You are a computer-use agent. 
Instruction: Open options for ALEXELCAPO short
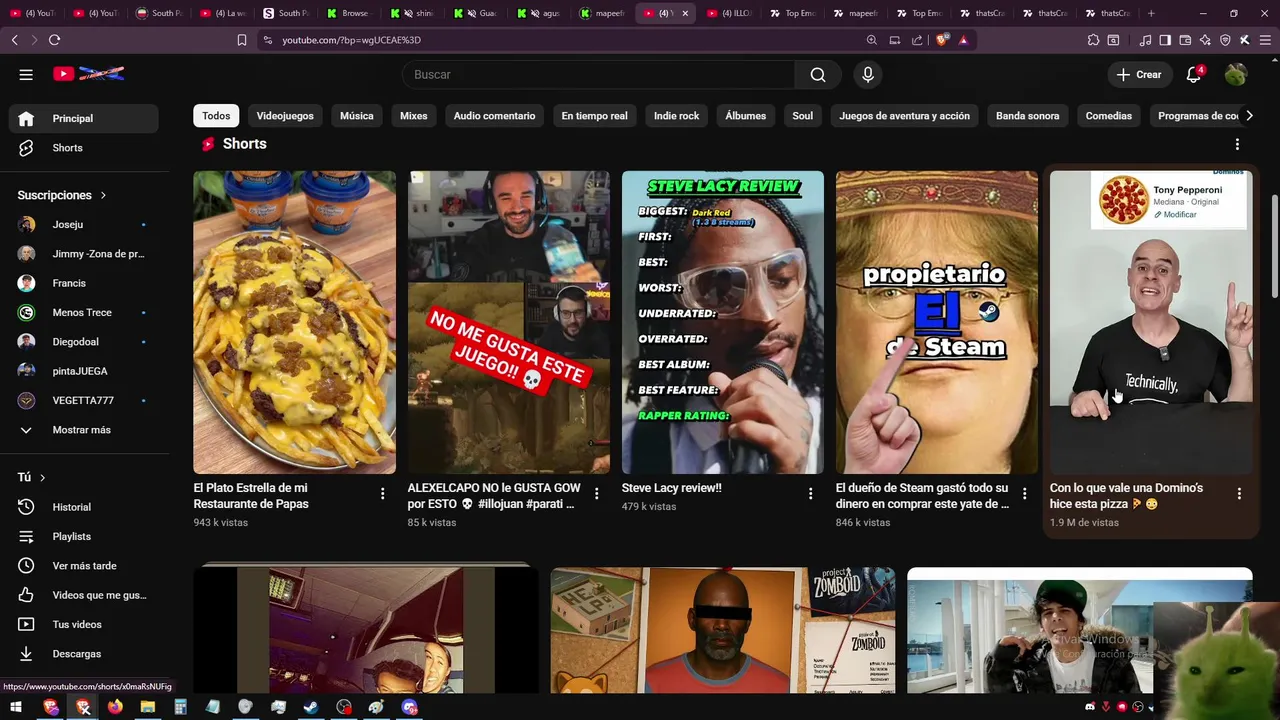pos(597,493)
